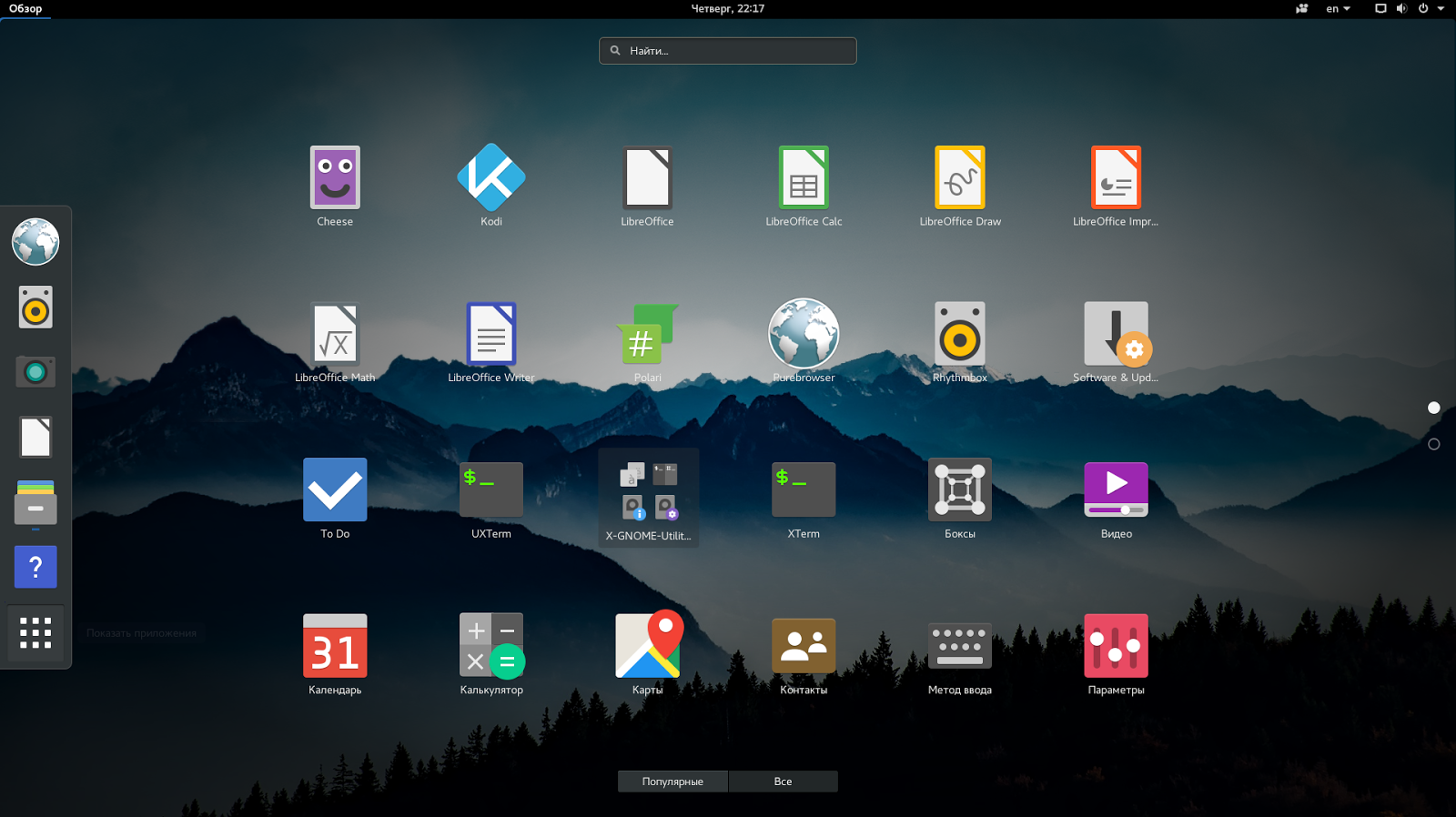Go to the second app page indicator dot
1456x817 pixels.
(1434, 444)
